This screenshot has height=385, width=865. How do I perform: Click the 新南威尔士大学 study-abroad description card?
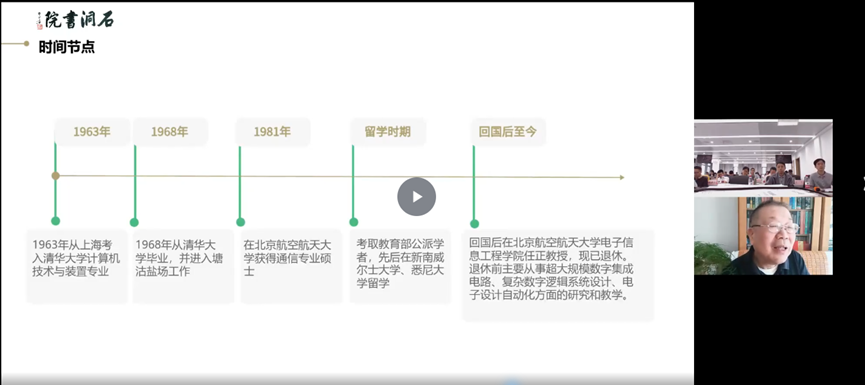(x=400, y=266)
